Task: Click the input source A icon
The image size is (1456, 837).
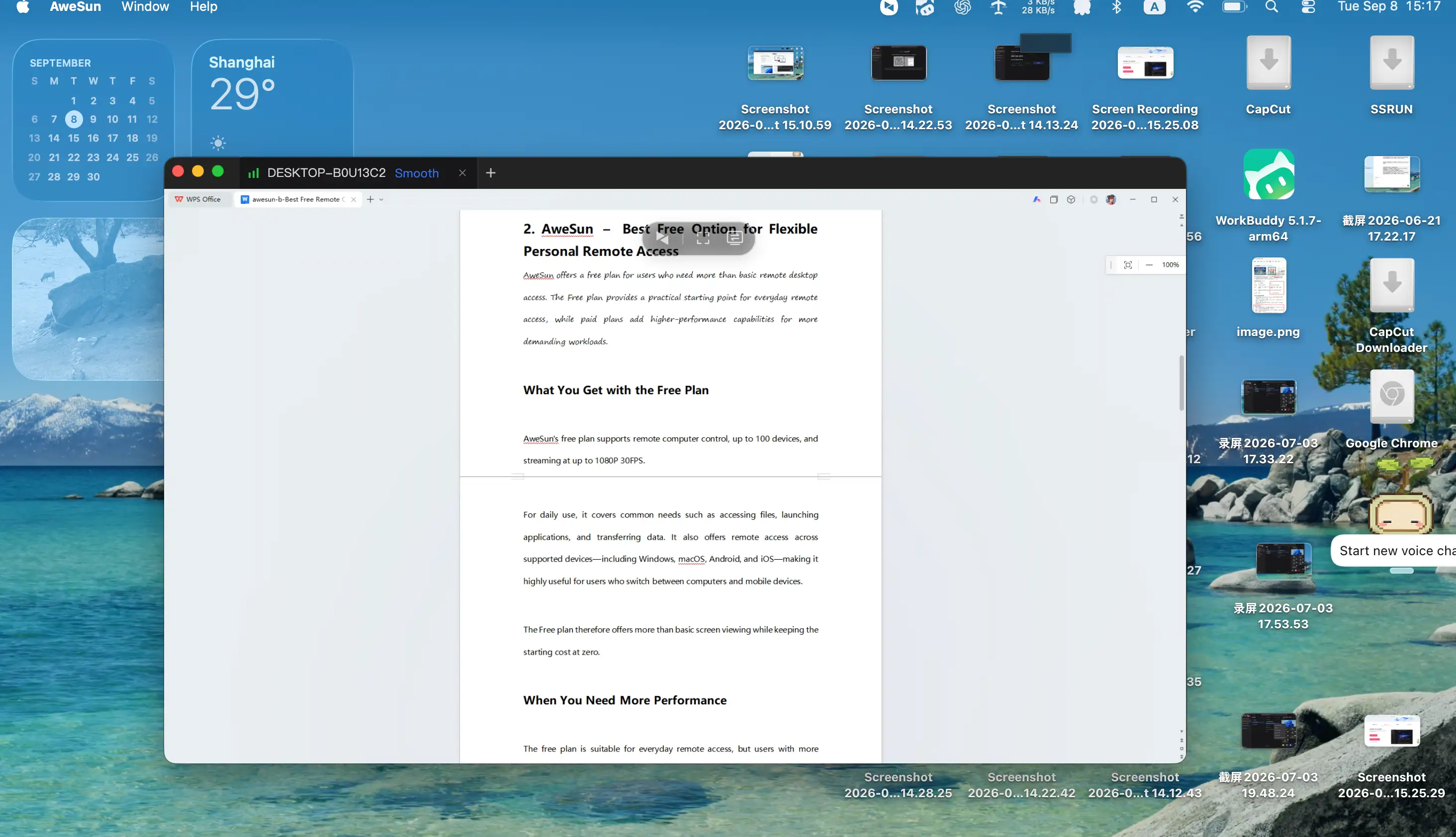Action: point(1154,7)
